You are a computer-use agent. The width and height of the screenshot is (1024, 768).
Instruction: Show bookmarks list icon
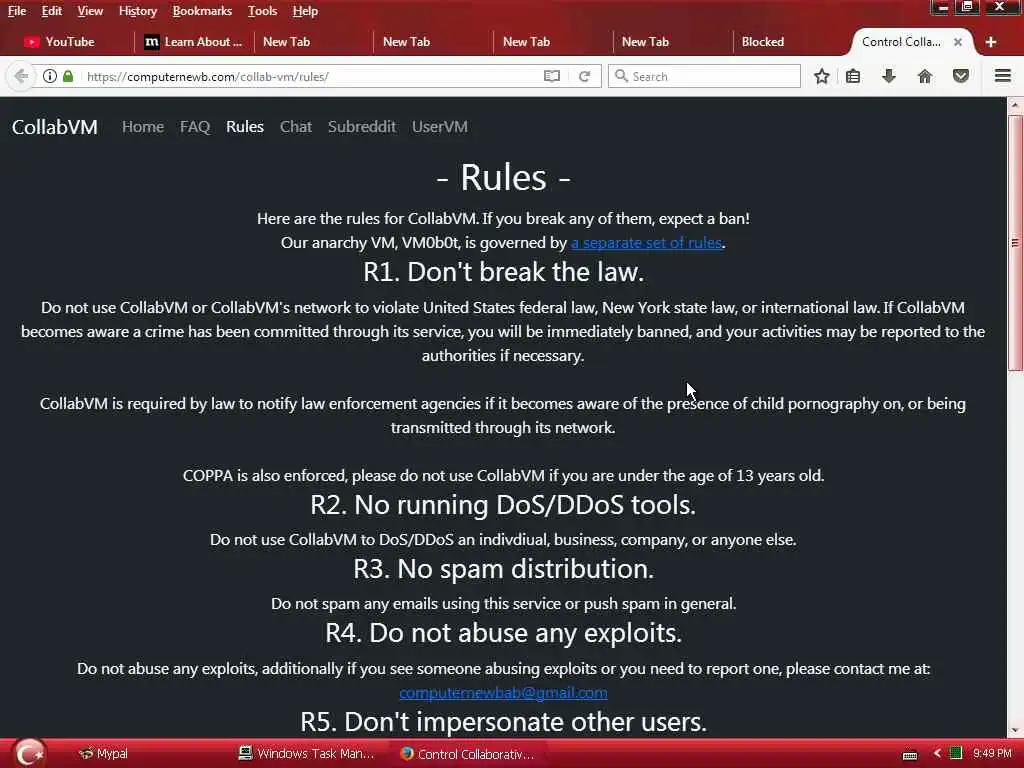(853, 76)
